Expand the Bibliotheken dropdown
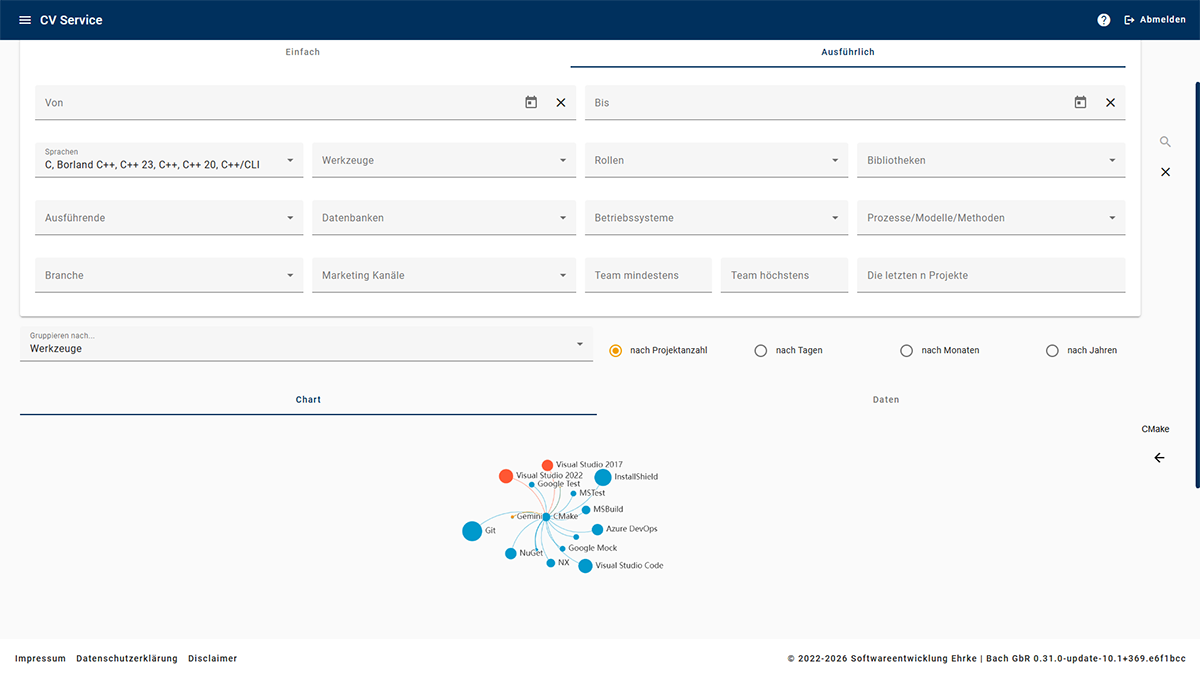 (991, 160)
